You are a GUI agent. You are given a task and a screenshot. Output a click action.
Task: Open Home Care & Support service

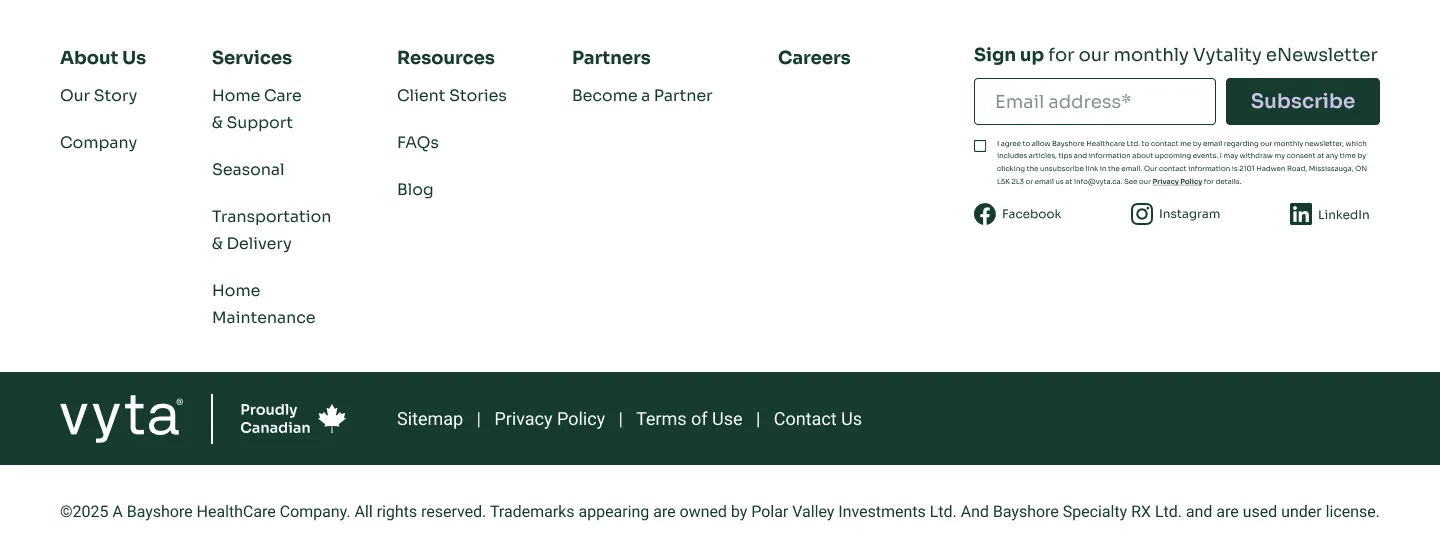256,109
